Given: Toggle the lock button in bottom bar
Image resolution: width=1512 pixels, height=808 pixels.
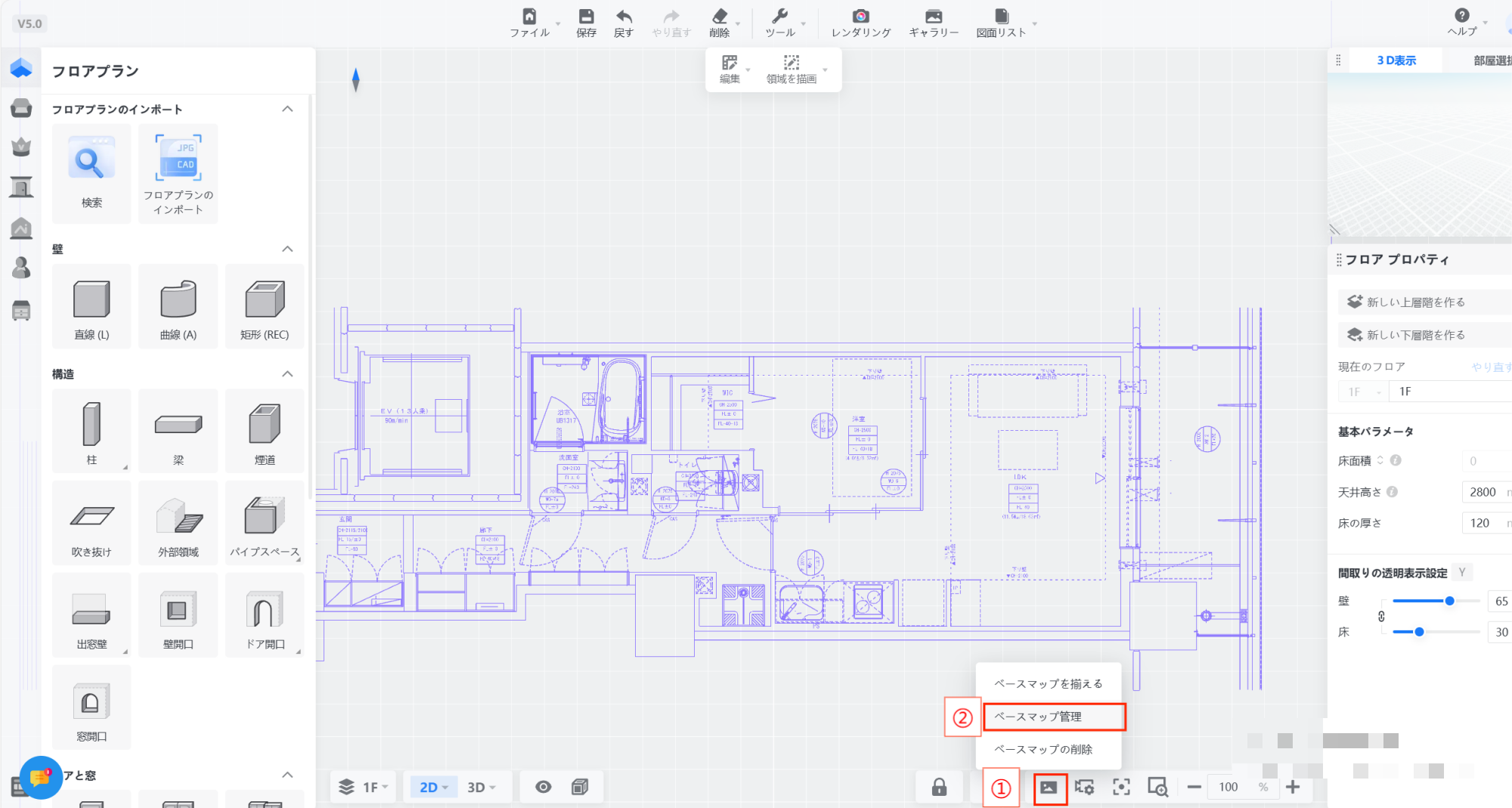Looking at the screenshot, I should (939, 788).
